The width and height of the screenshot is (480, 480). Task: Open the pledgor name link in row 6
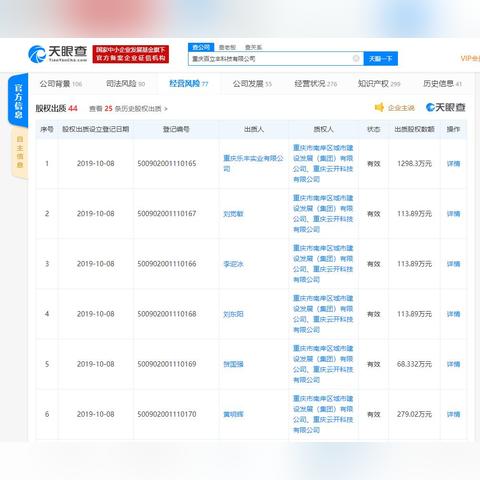[x=233, y=414]
